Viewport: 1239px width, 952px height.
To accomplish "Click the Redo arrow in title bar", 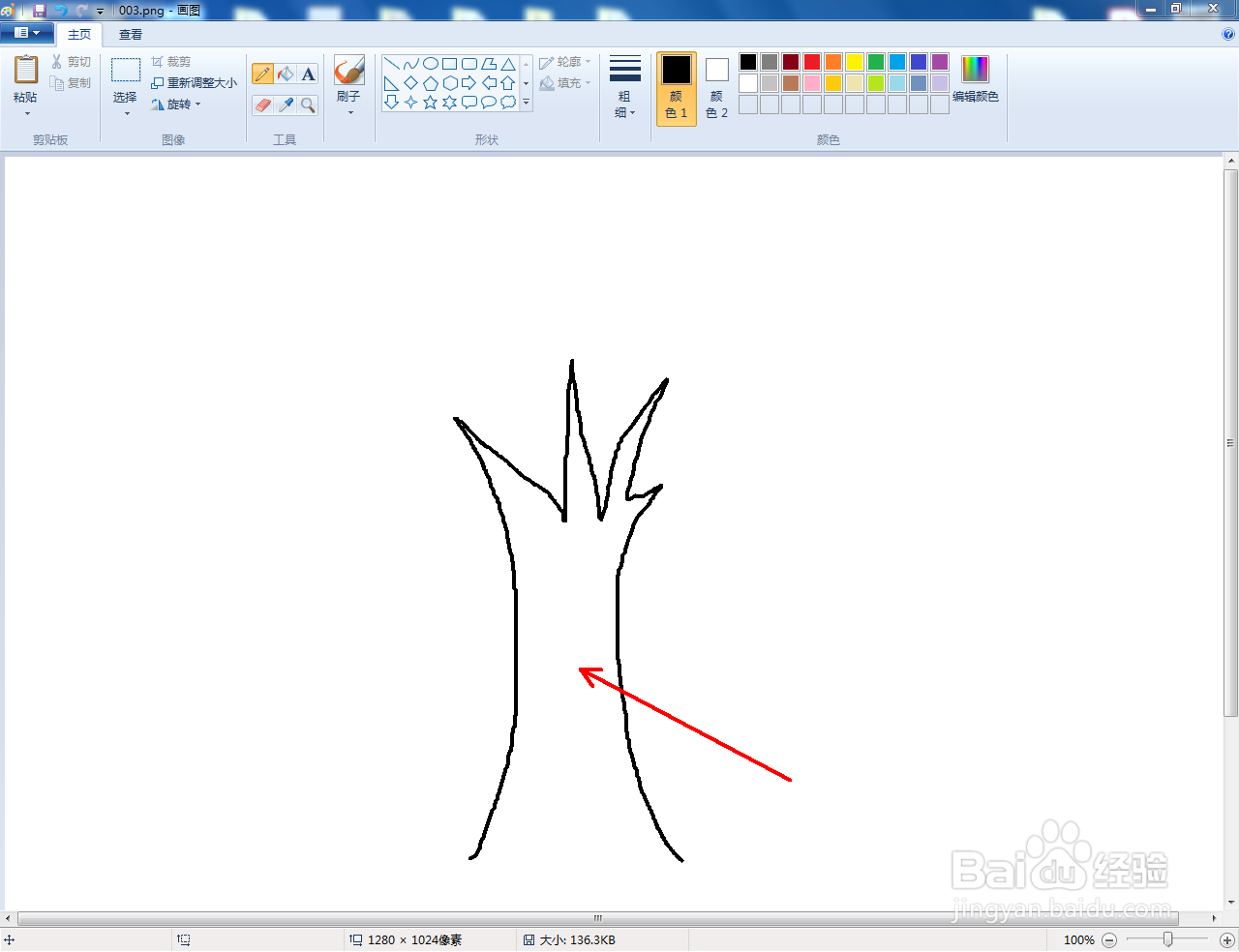I will (81, 10).
